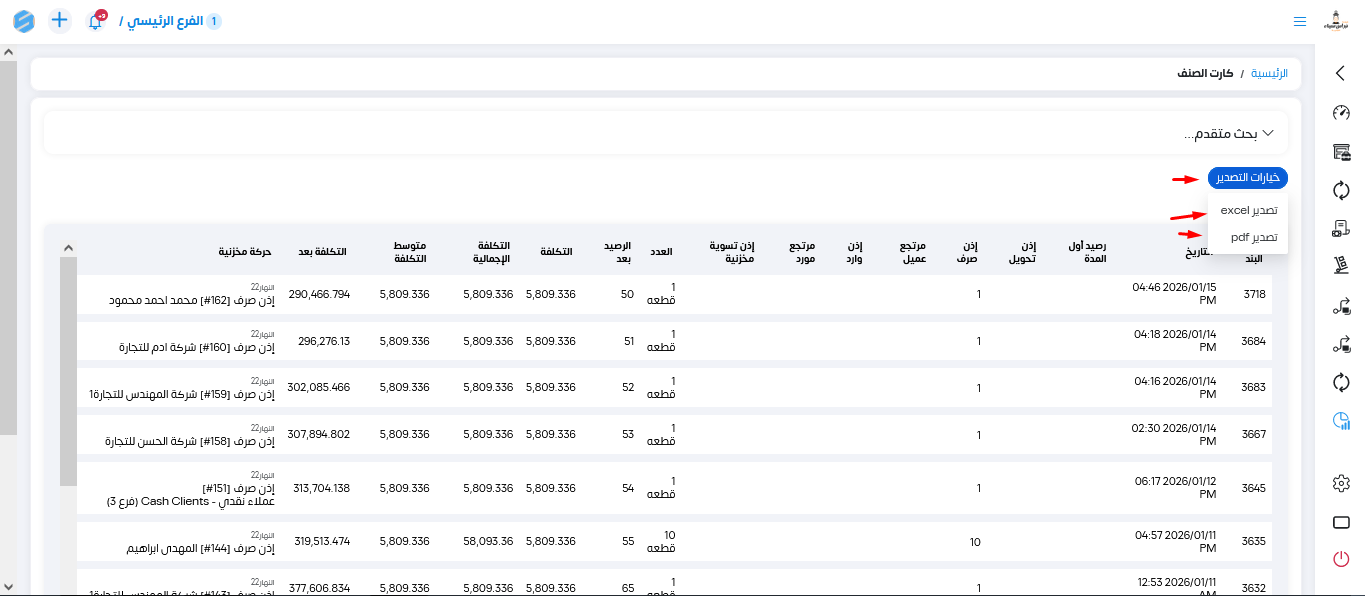
Task: Open the dashboard speedometer icon in sidebar
Action: pos(1341,113)
